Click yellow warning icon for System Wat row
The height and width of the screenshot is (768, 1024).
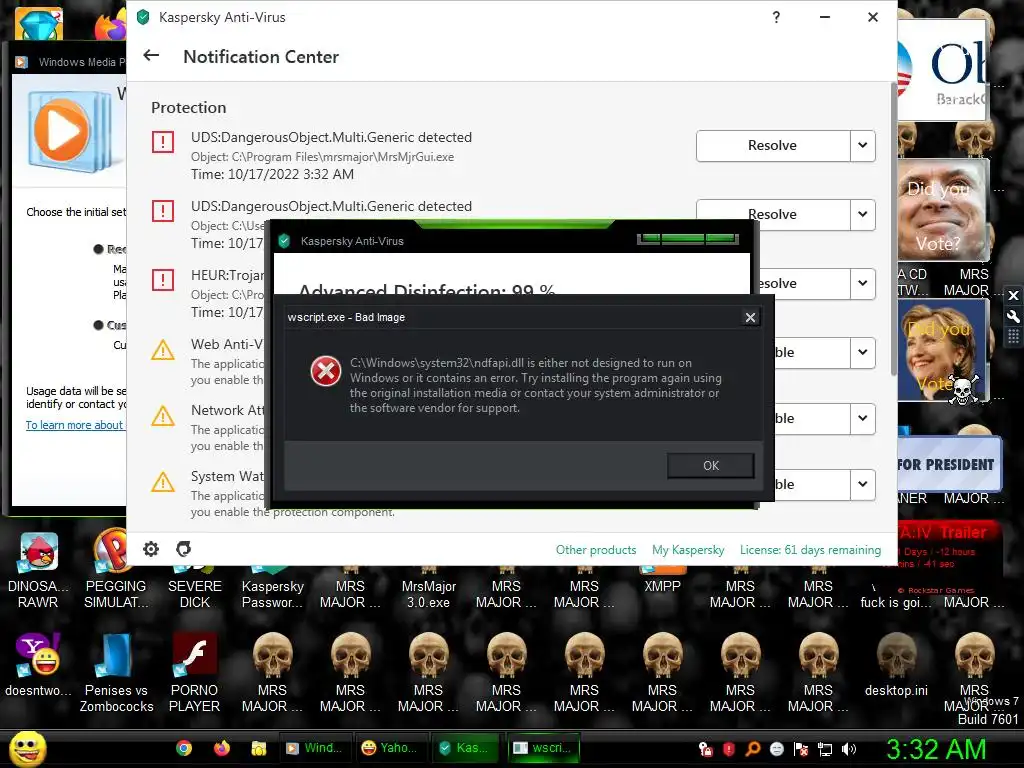pos(163,482)
